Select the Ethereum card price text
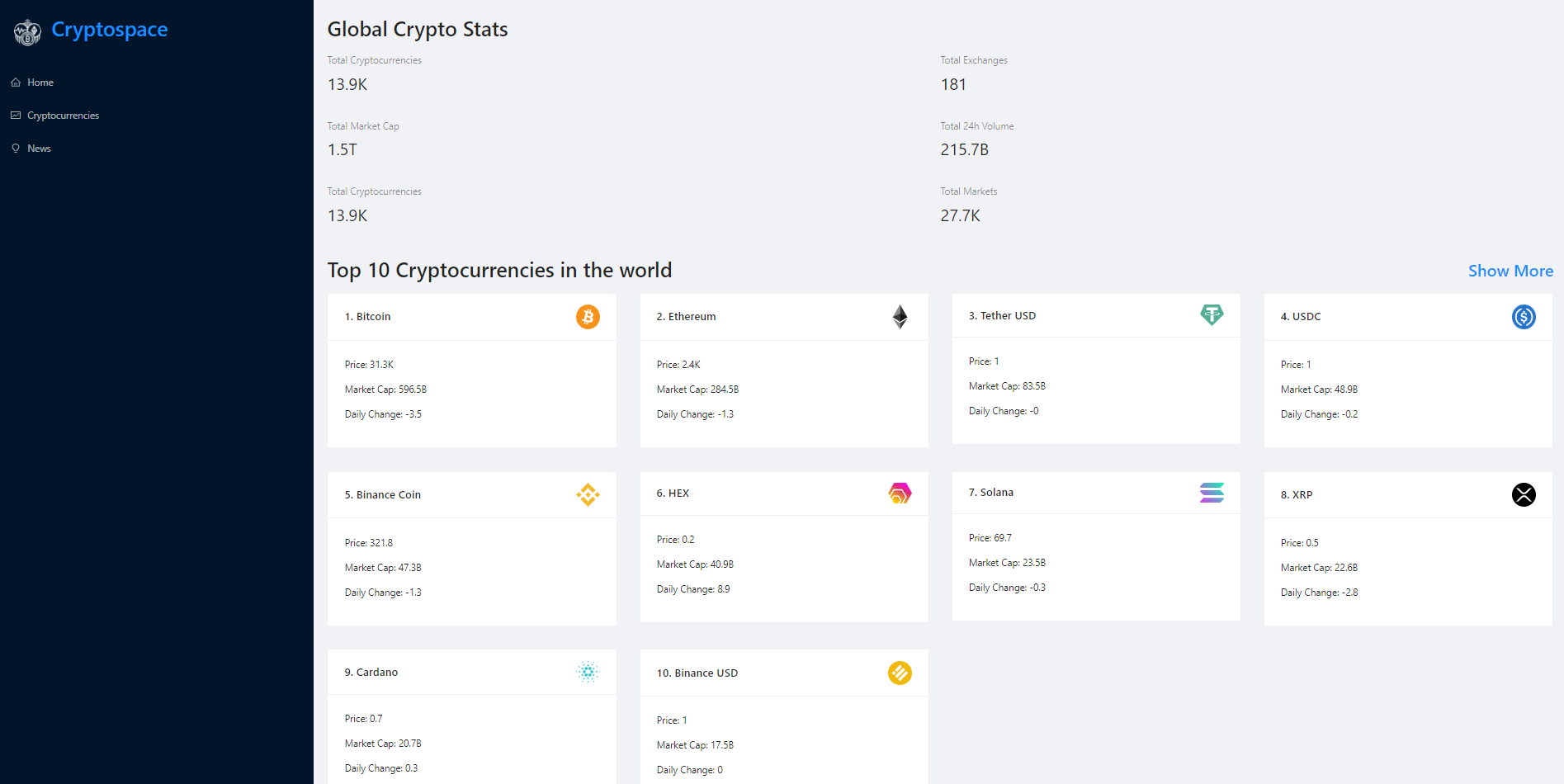Viewport: 1564px width, 784px height. click(678, 365)
